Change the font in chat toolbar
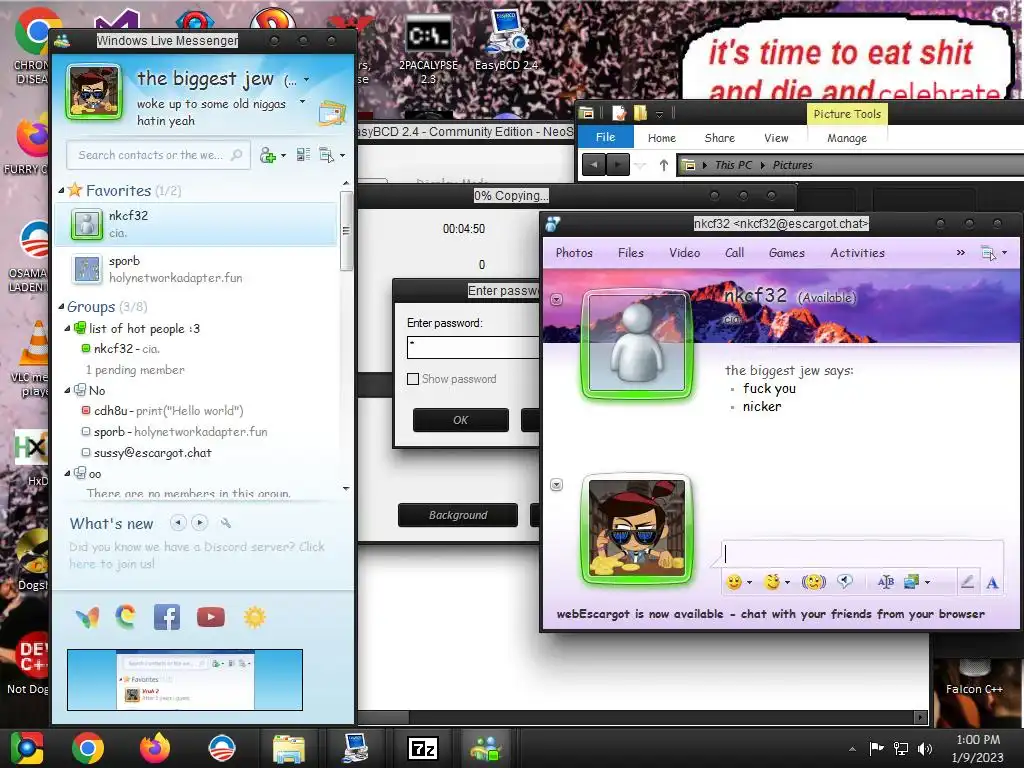The image size is (1024, 768). [886, 582]
